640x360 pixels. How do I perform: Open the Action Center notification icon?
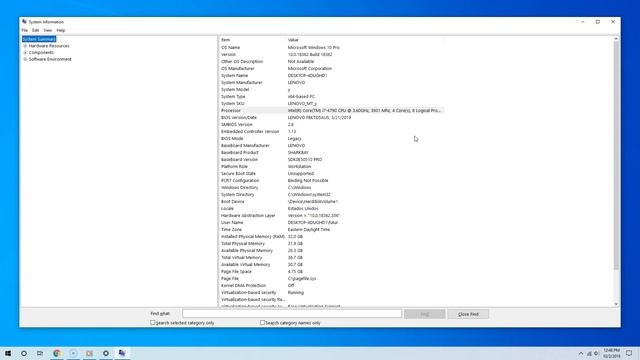pos(629,353)
